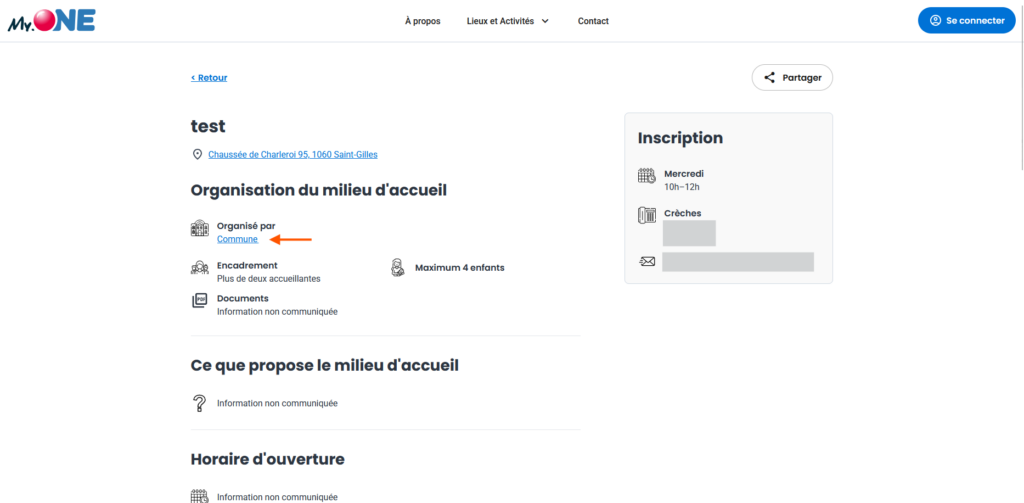
Task: Follow the Retour back link
Action: coord(209,78)
